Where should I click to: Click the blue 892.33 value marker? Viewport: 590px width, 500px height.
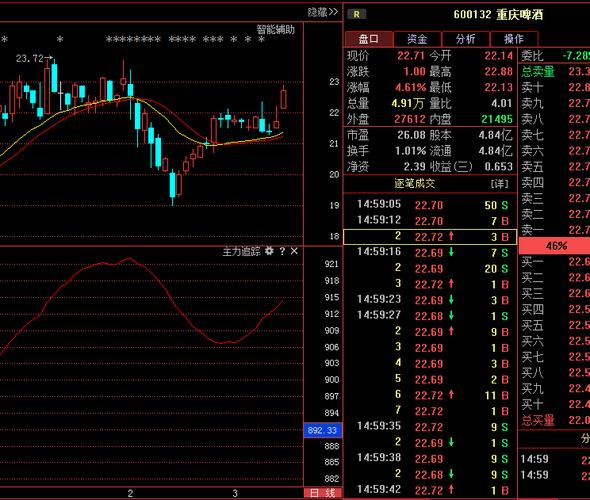pyautogui.click(x=322, y=430)
